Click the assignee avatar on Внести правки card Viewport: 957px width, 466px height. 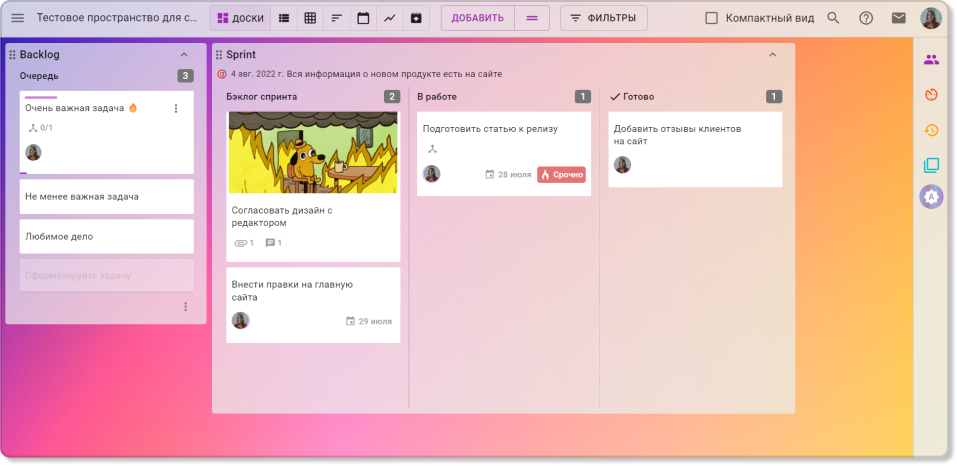(240, 321)
